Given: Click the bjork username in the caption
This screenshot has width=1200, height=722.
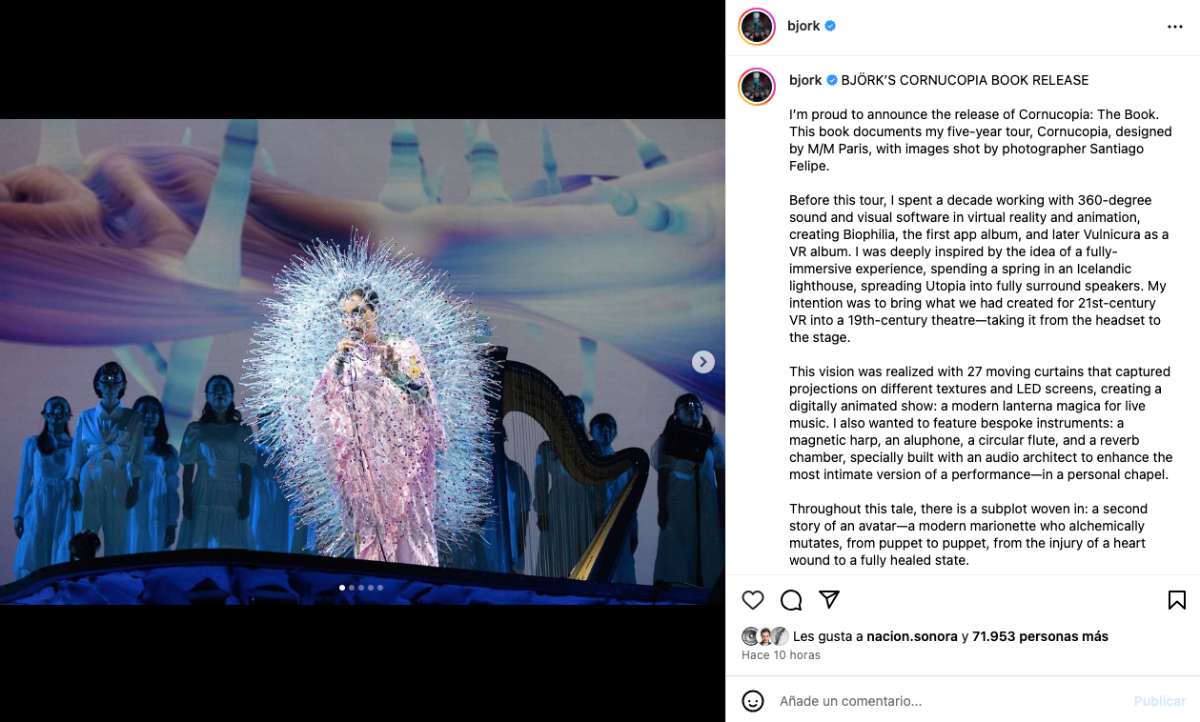Looking at the screenshot, I should (x=805, y=80).
